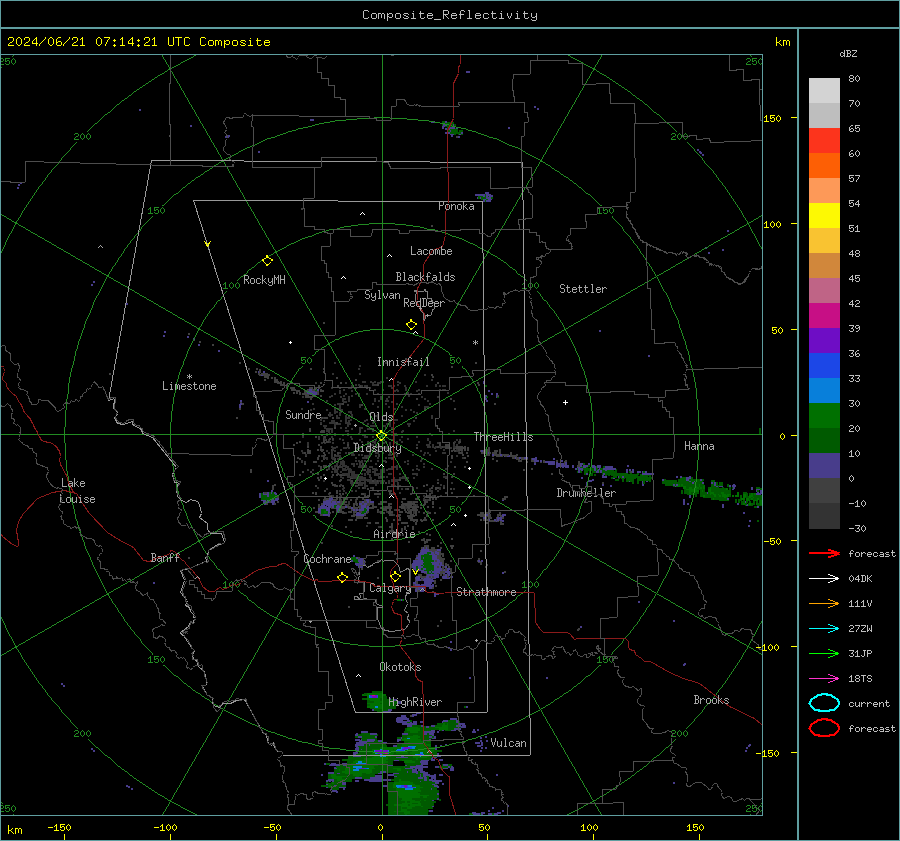
Task: Select the red 65 dBZ legend swatch
Action: click(x=824, y=140)
